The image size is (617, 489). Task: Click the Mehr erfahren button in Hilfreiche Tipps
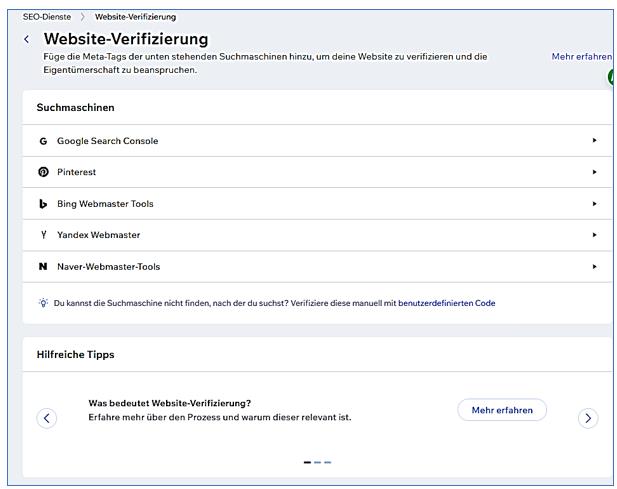coord(502,410)
